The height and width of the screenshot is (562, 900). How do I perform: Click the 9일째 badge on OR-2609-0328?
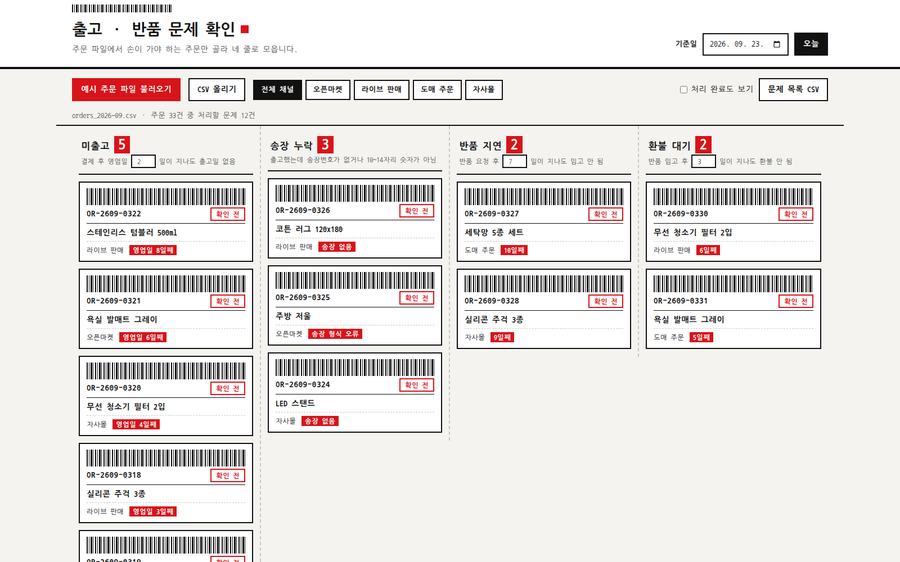point(502,338)
